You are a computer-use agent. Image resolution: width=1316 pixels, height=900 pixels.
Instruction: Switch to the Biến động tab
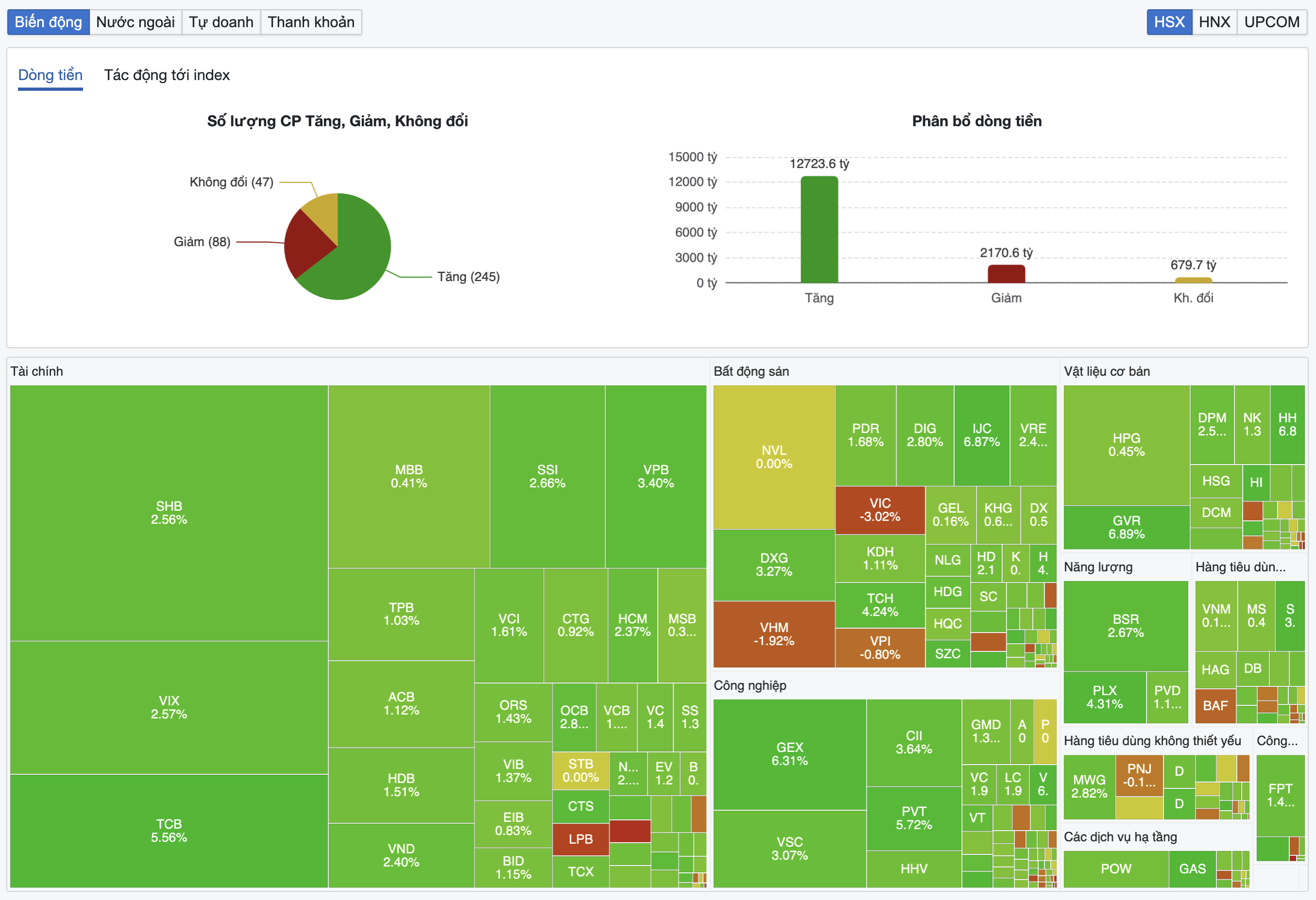48,22
